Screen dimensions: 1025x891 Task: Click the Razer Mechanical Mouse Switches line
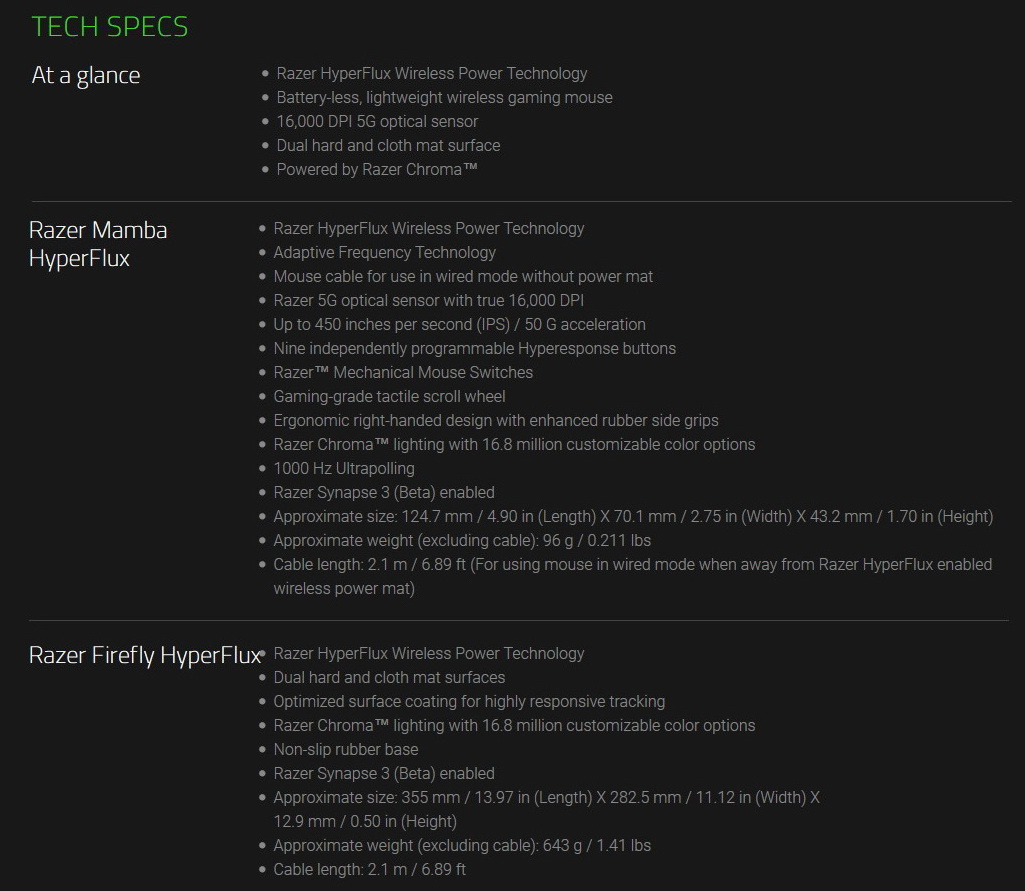point(403,373)
